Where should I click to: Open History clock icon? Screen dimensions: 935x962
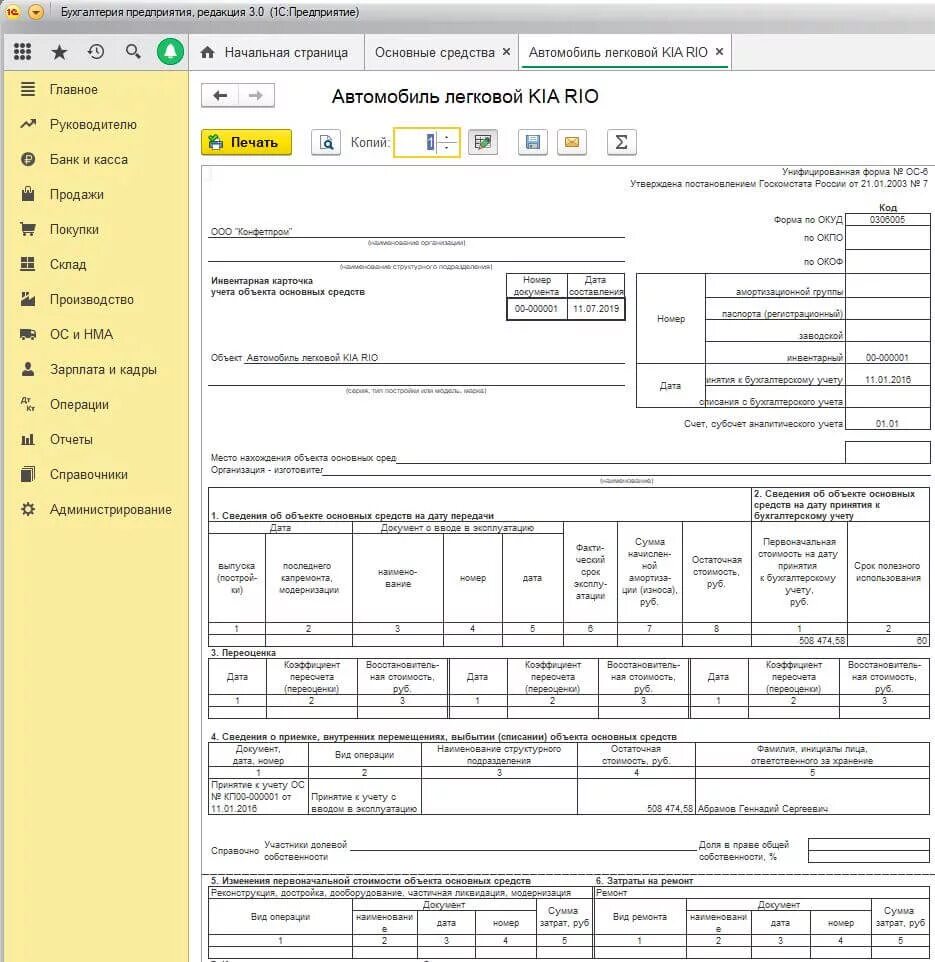[96, 52]
